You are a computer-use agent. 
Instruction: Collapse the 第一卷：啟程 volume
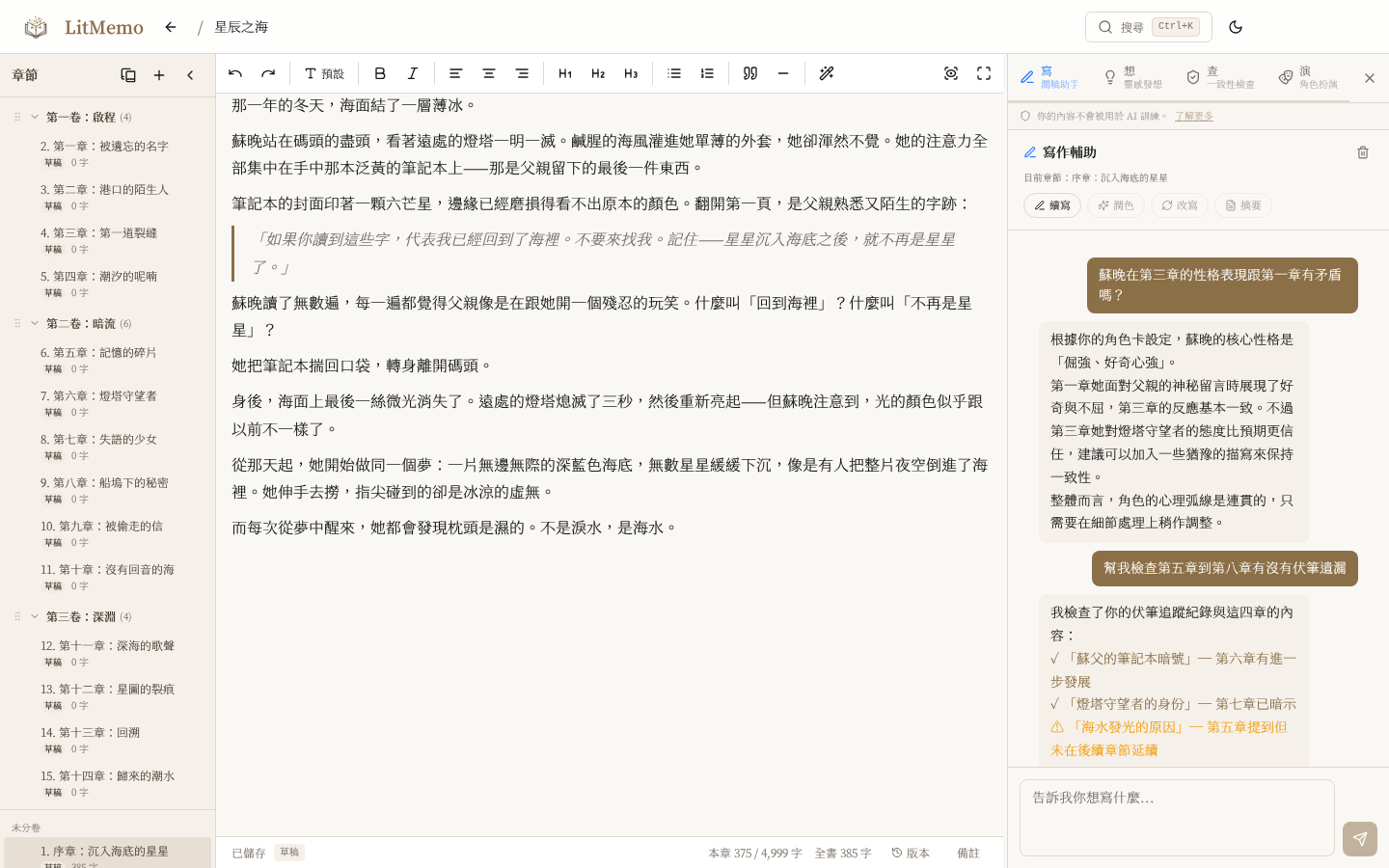(x=35, y=117)
